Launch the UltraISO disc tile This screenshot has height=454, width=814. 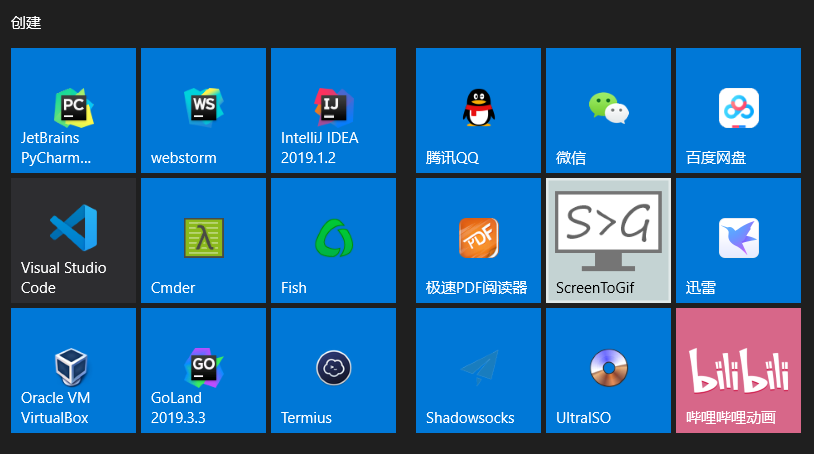608,370
